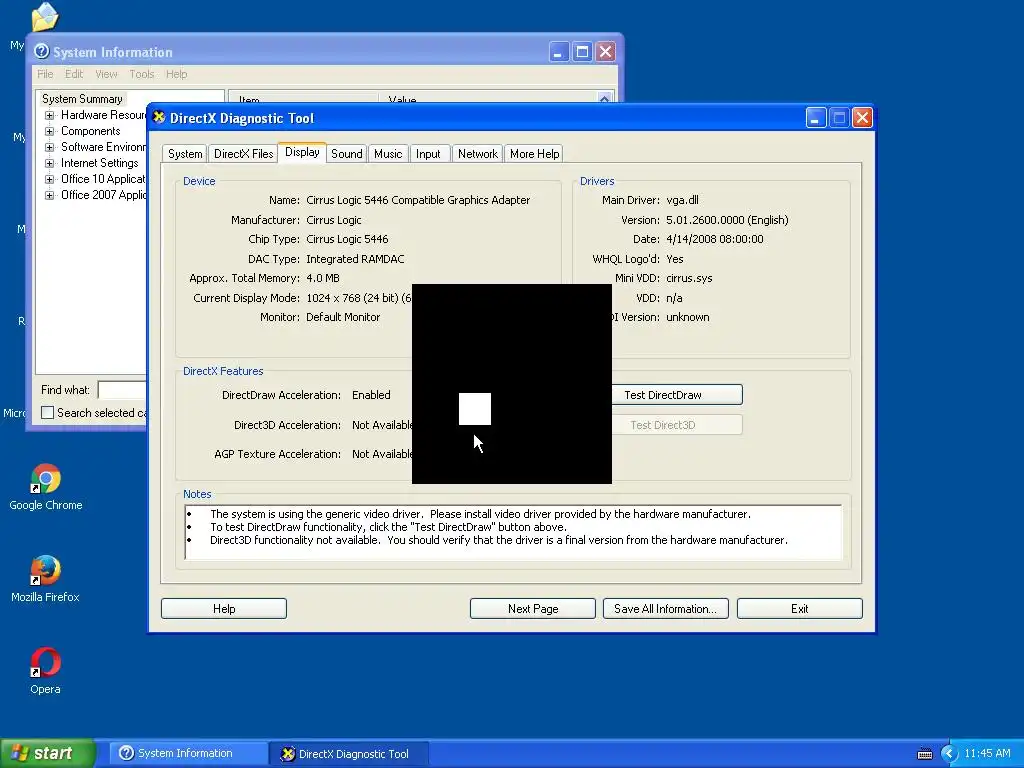Click the Item column header
The width and height of the screenshot is (1024, 768).
[304, 98]
